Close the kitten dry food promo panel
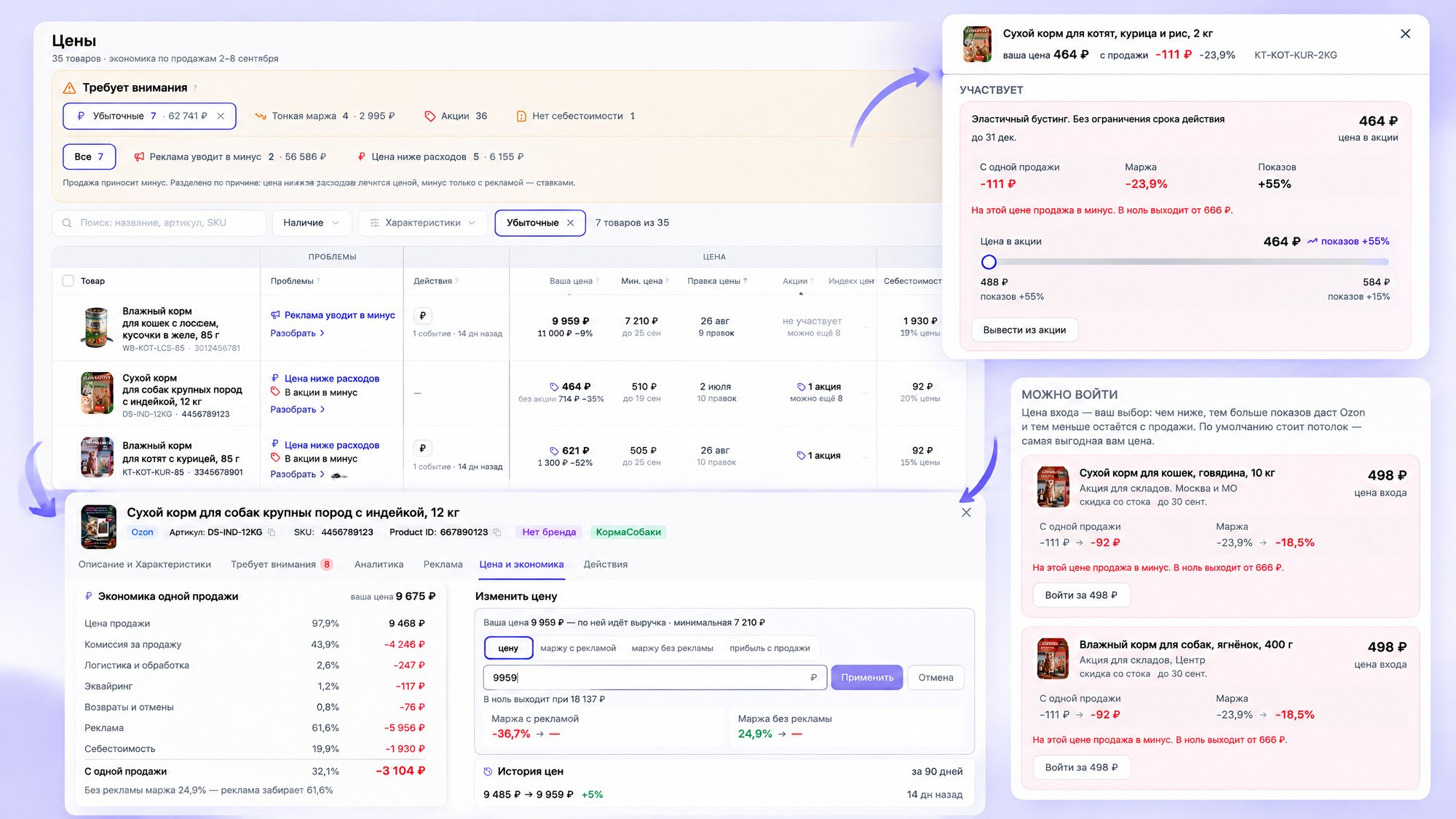1456x819 pixels. tap(1405, 33)
